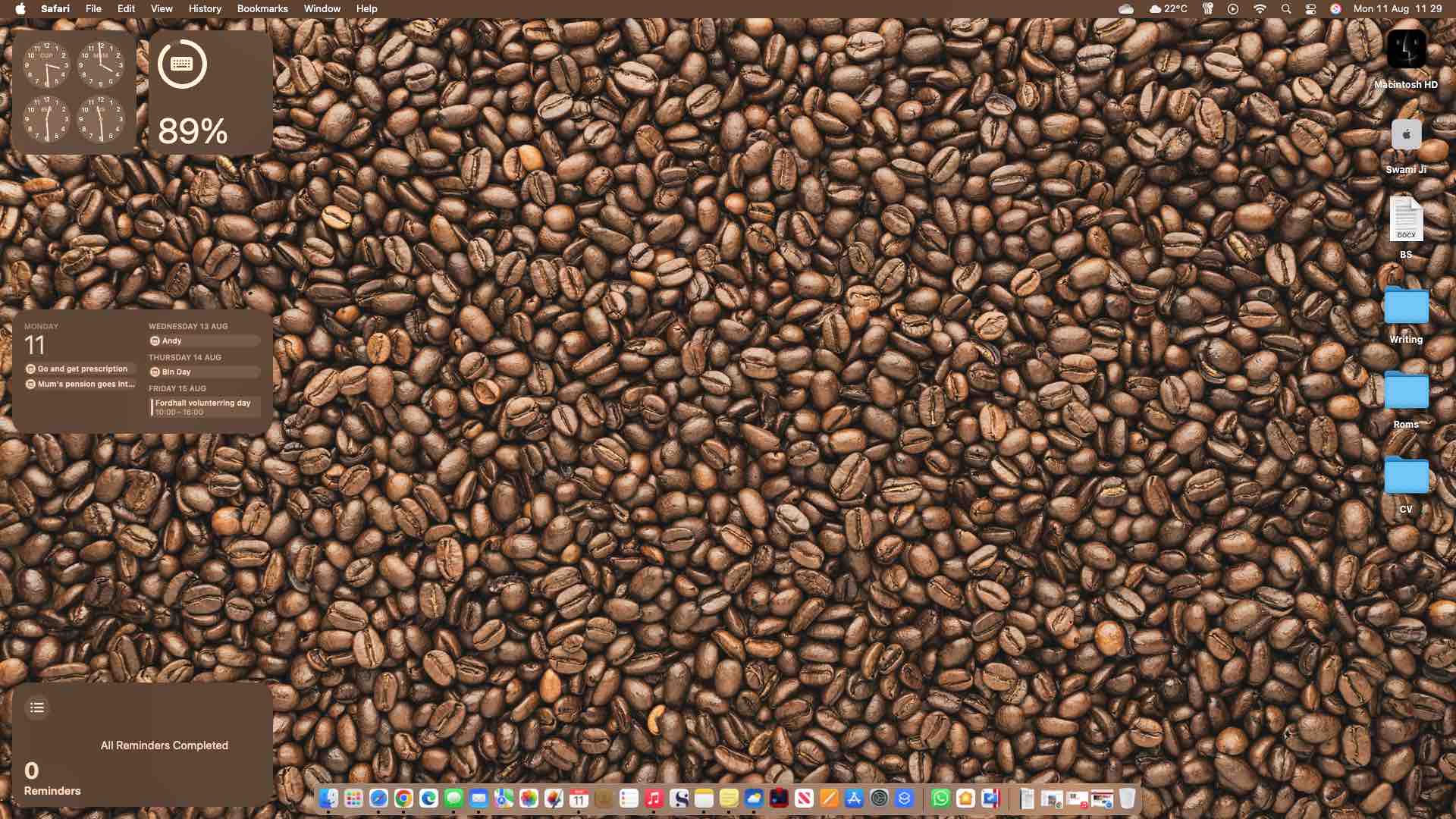Viewport: 1456px width, 819px height.
Task: Open Control Centre in menu bar
Action: pos(1310,9)
